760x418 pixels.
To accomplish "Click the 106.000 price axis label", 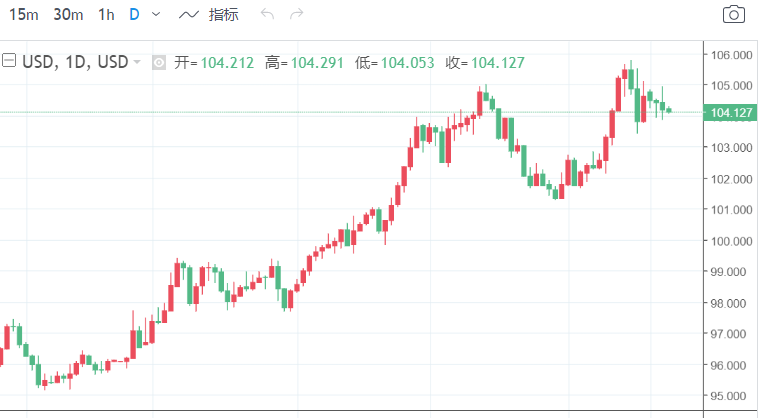I will (731, 55).
